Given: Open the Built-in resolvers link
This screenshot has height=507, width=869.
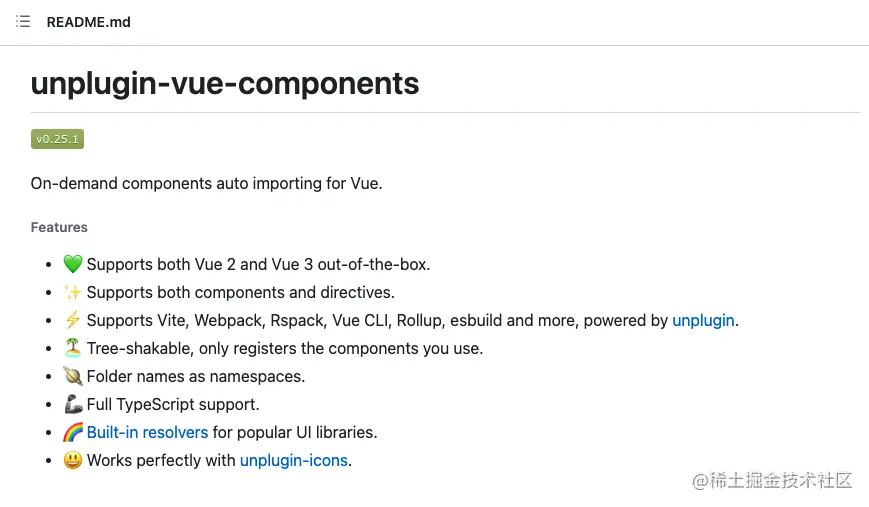Looking at the screenshot, I should tap(147, 432).
